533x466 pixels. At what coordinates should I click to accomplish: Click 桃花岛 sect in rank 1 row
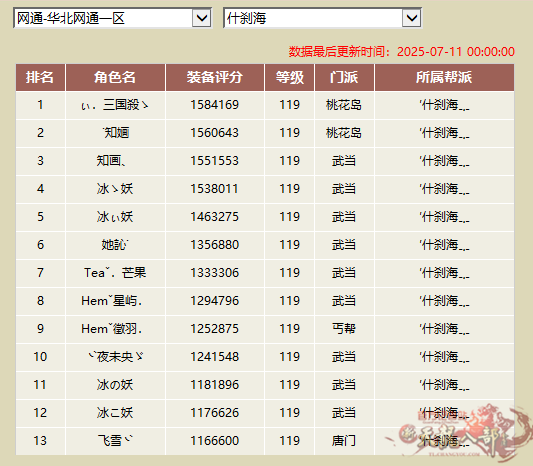[344, 105]
